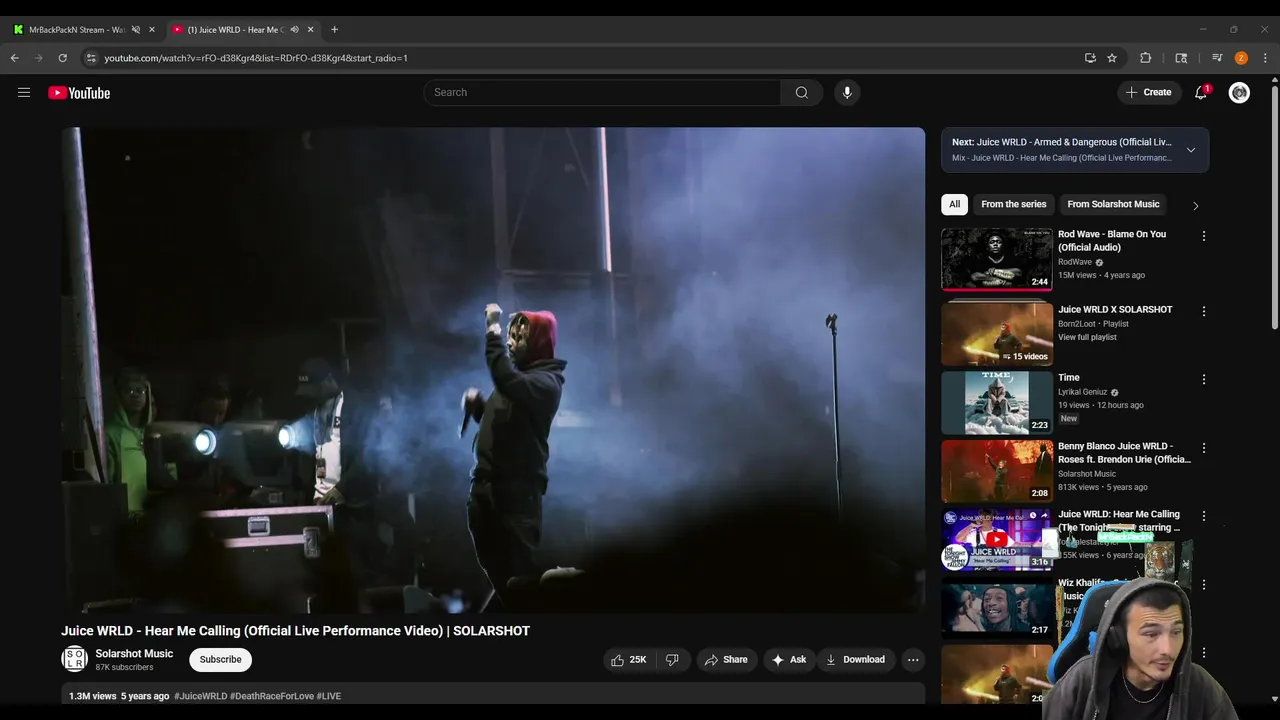Click the video title text
Viewport: 1280px width, 720px height.
tap(295, 631)
